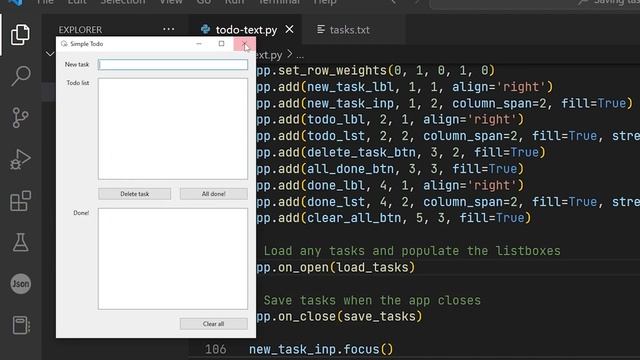The image size is (640, 360).
Task: Click the add(done_lbl code line
Action: 390,185
